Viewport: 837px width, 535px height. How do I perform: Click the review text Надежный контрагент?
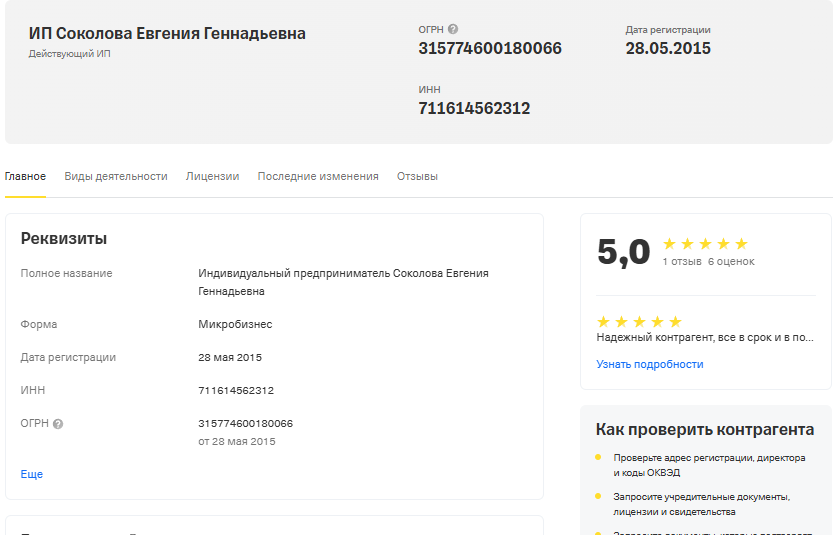pyautogui.click(x=704, y=338)
